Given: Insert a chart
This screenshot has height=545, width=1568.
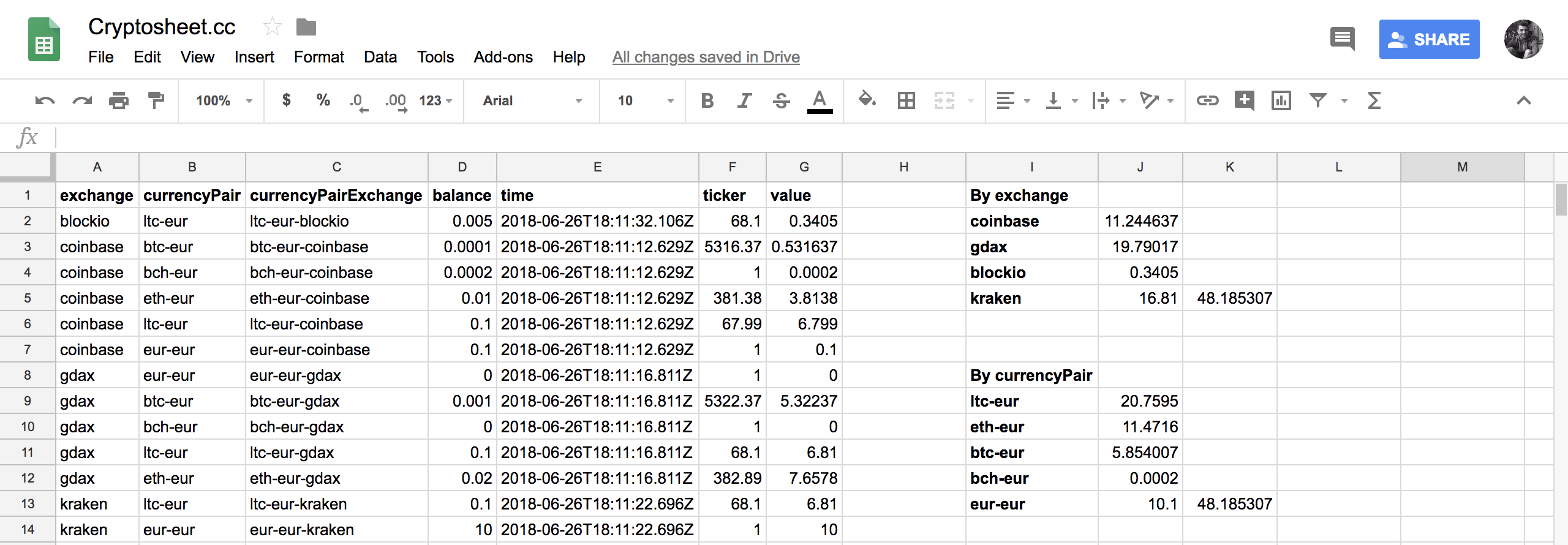Looking at the screenshot, I should 1281,100.
